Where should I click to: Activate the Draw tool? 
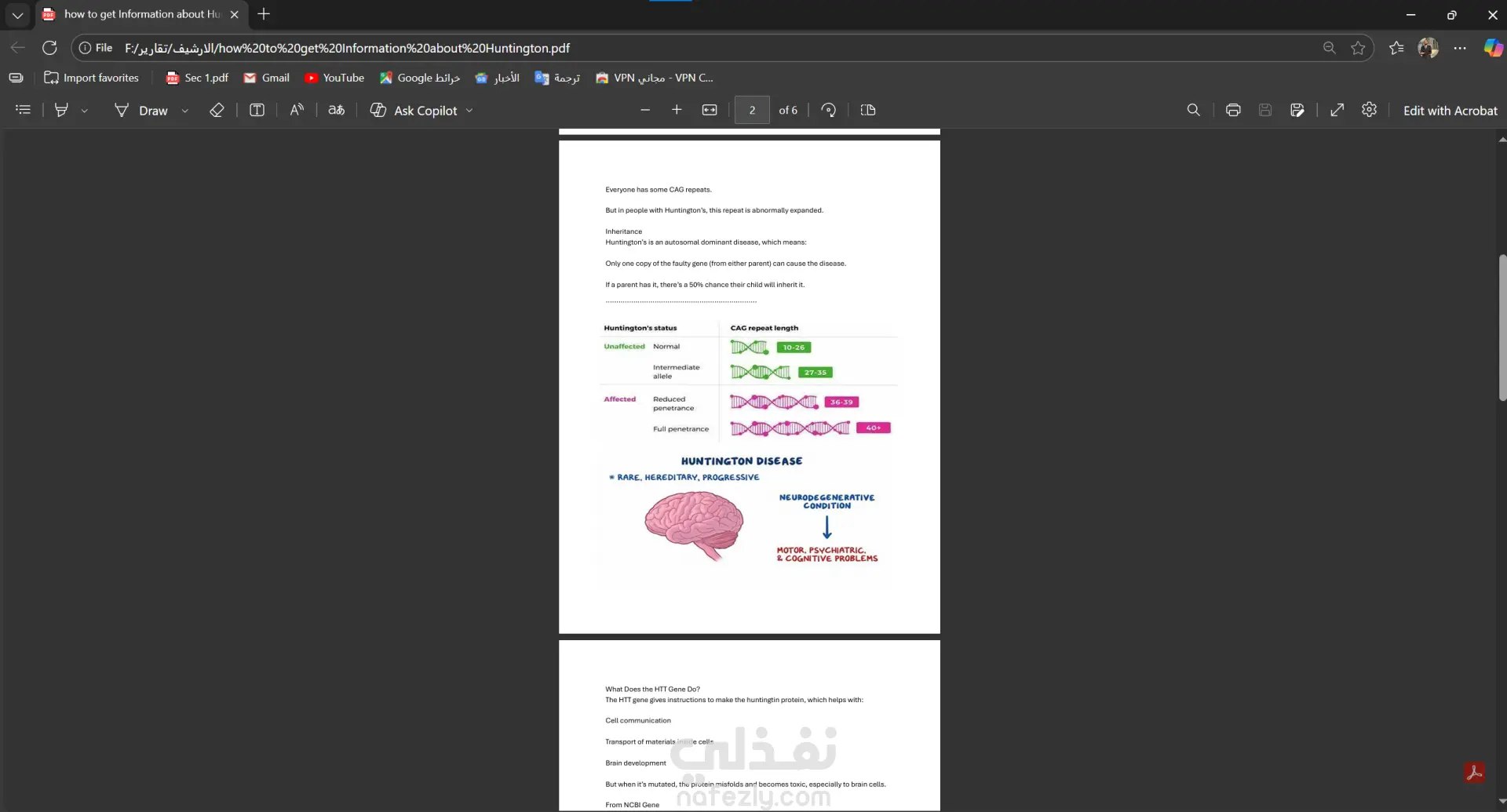(x=141, y=111)
